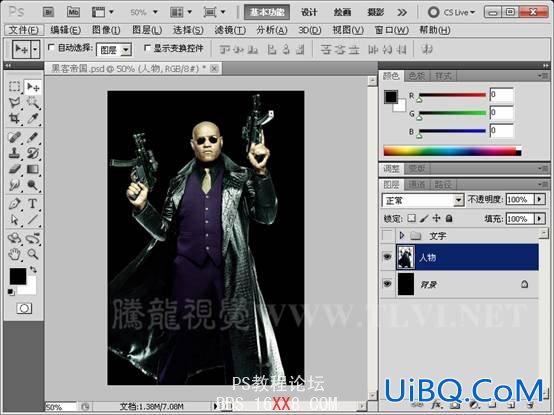This screenshot has height=415, width=554.
Task: Open the CS Live menu button
Action: [452, 12]
